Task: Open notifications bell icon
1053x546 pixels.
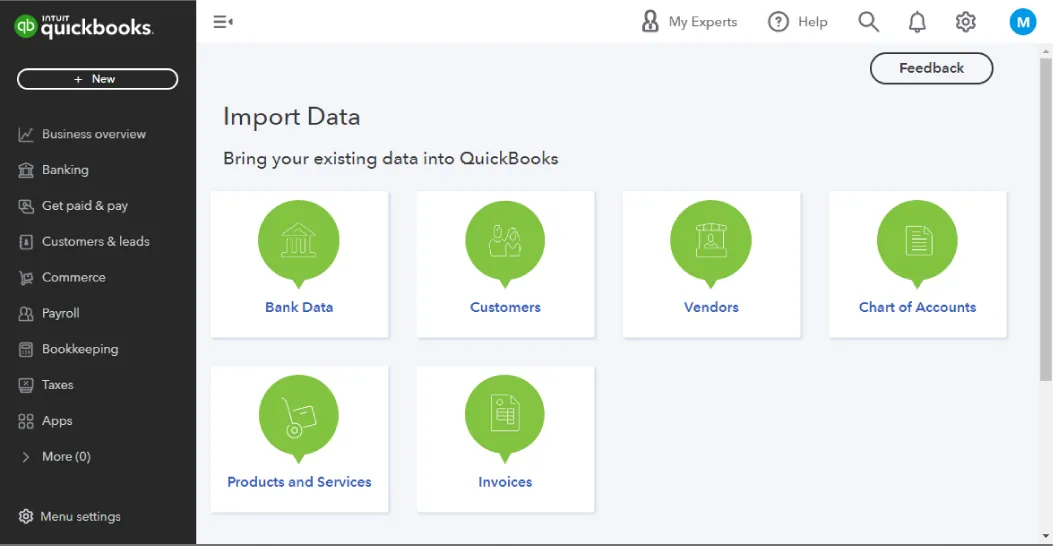Action: 917,22
